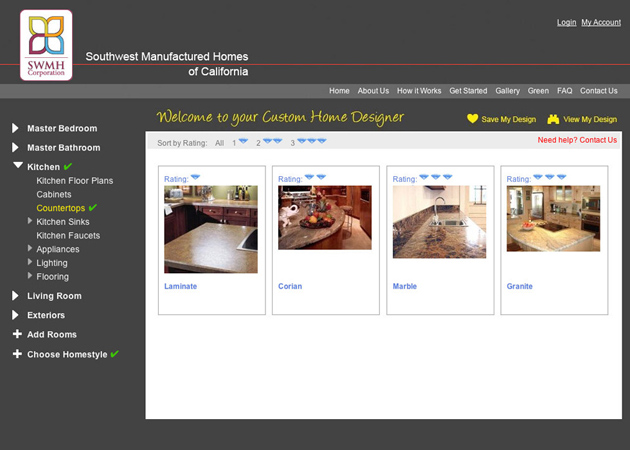Screen dimensions: 630x450
Task: Open How it Works page
Action: coord(419,91)
